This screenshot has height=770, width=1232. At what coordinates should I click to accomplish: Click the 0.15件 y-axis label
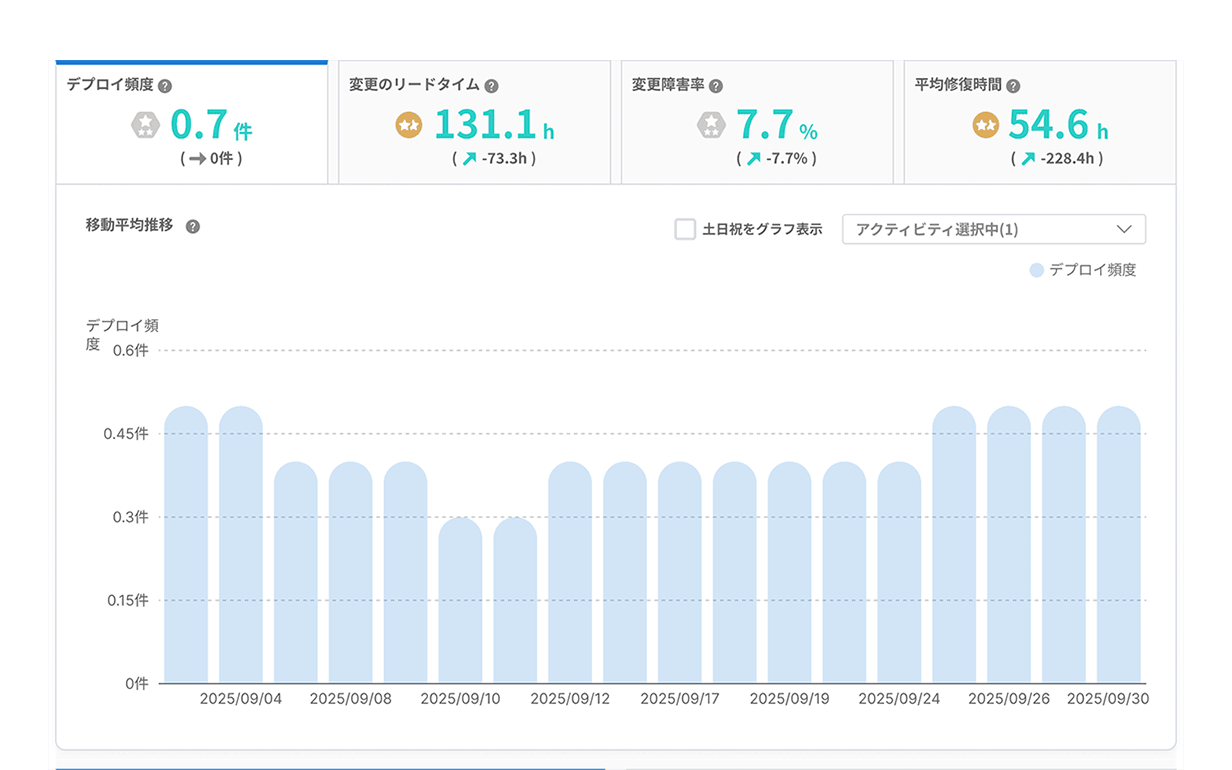click(x=126, y=600)
